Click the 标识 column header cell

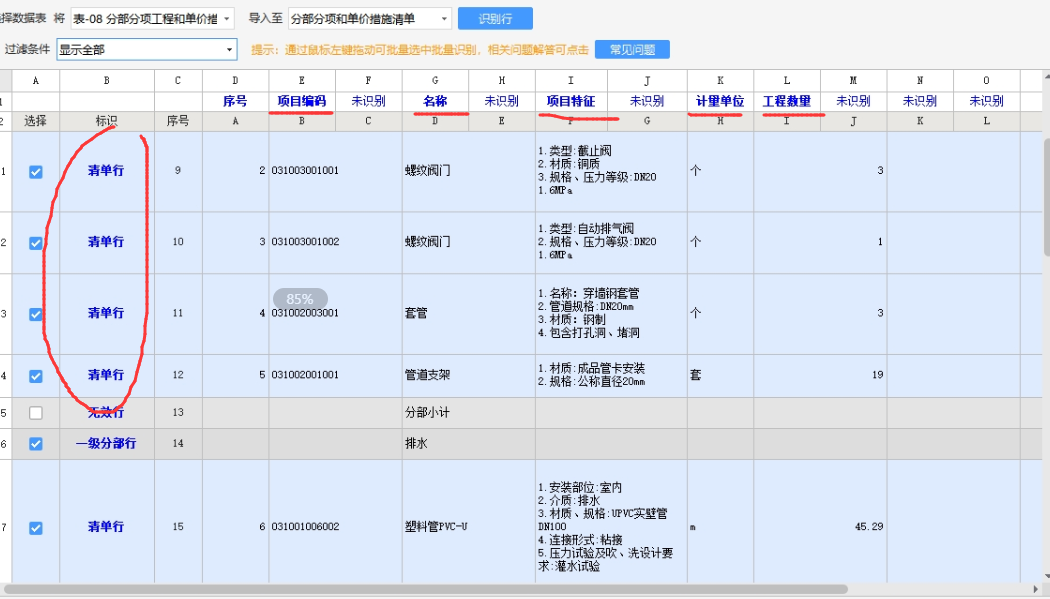(106, 121)
